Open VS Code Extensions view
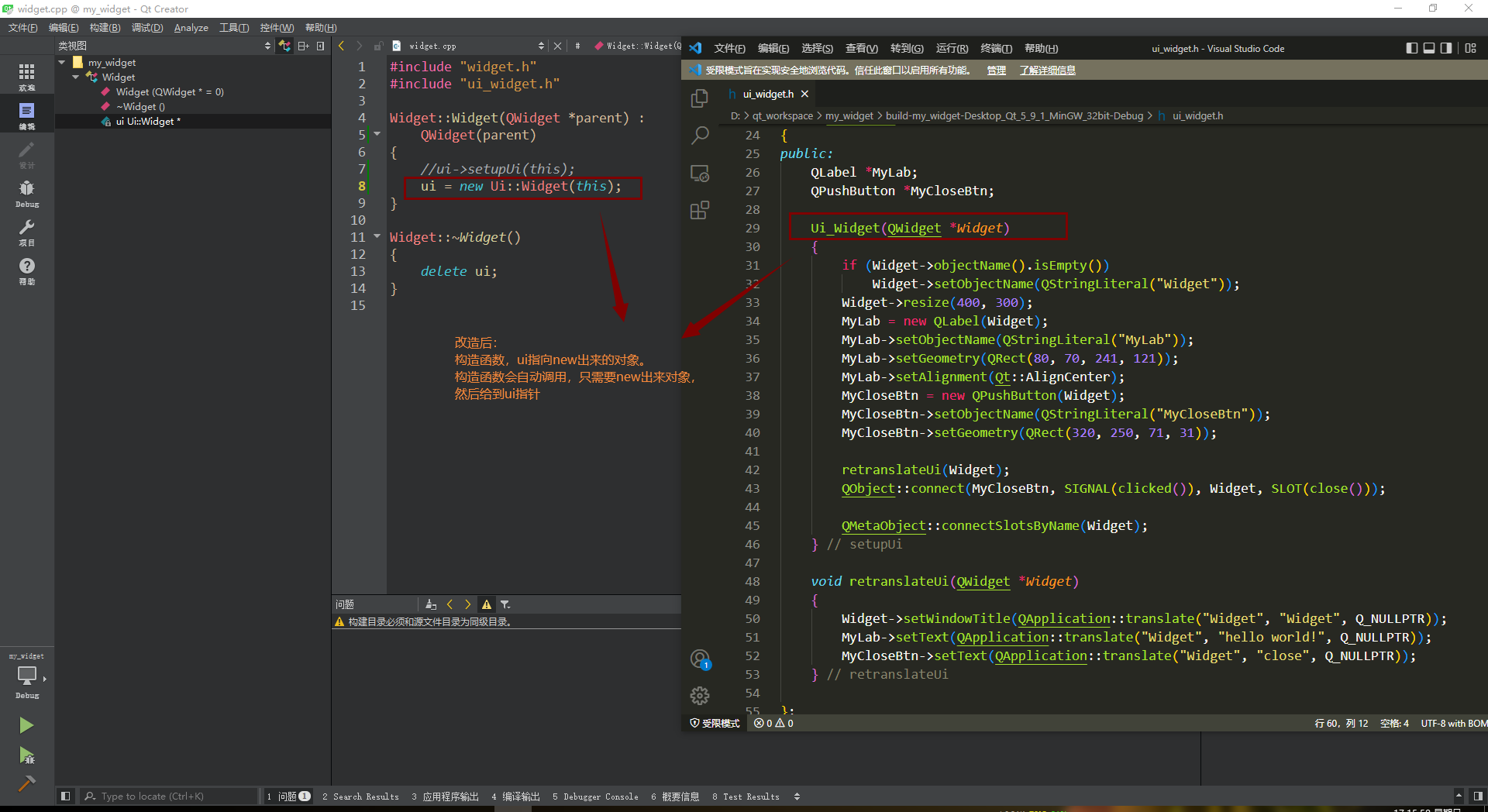 click(700, 211)
